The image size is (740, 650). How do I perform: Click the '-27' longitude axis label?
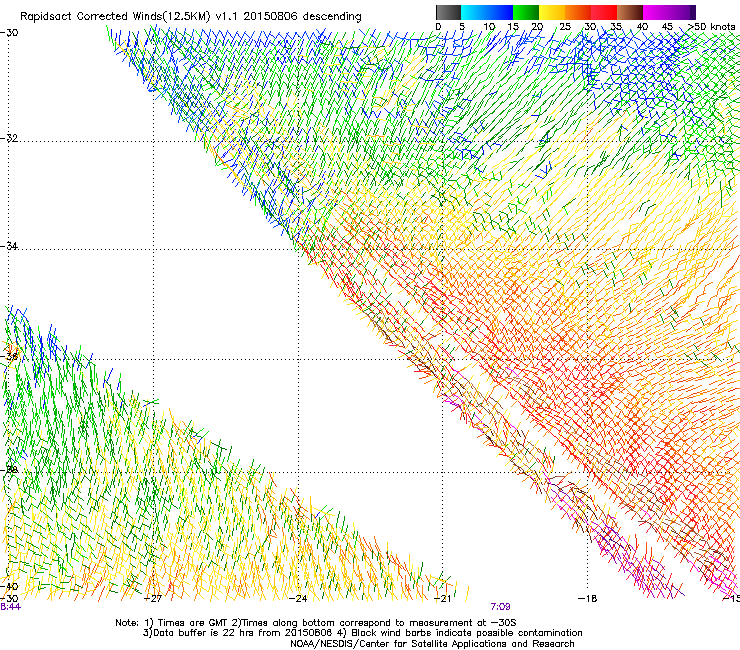(152, 599)
